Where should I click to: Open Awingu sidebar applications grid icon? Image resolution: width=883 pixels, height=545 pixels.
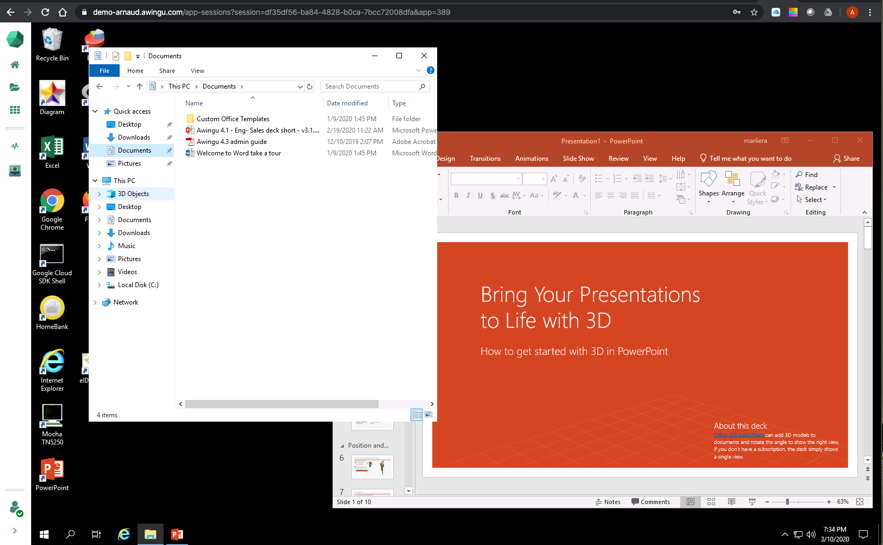15,110
